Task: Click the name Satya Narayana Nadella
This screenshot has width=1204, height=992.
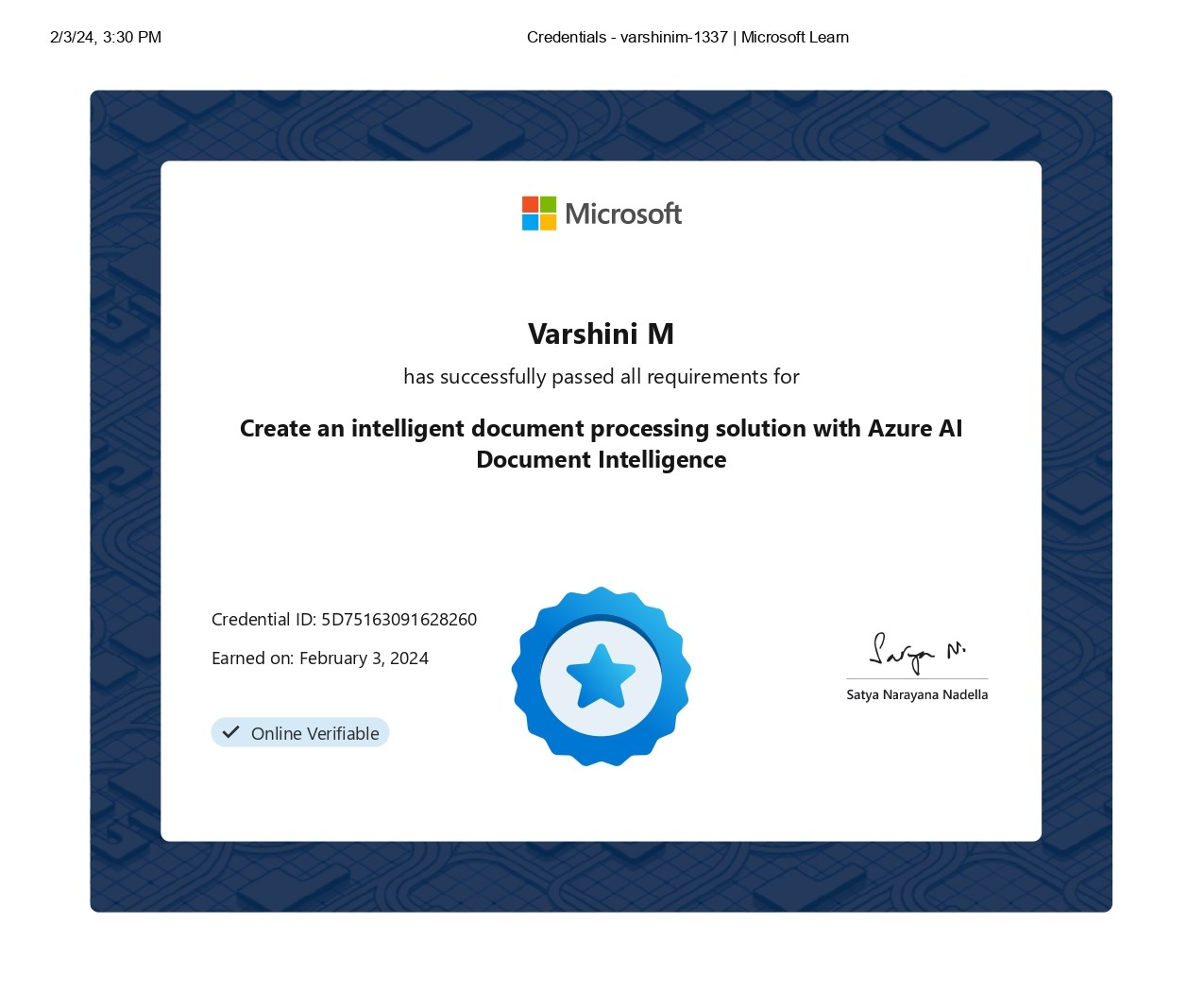Action: coord(917,694)
